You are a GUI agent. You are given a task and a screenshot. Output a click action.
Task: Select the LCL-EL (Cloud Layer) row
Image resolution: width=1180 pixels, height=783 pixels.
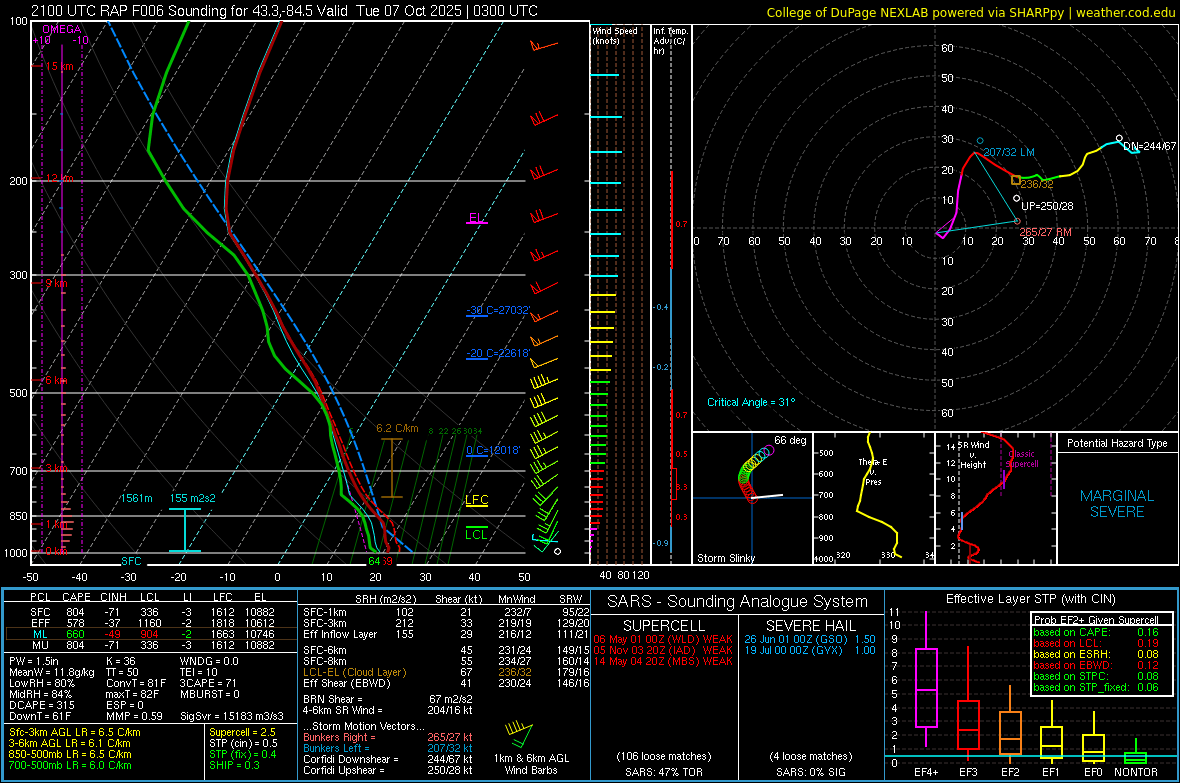pos(446,672)
